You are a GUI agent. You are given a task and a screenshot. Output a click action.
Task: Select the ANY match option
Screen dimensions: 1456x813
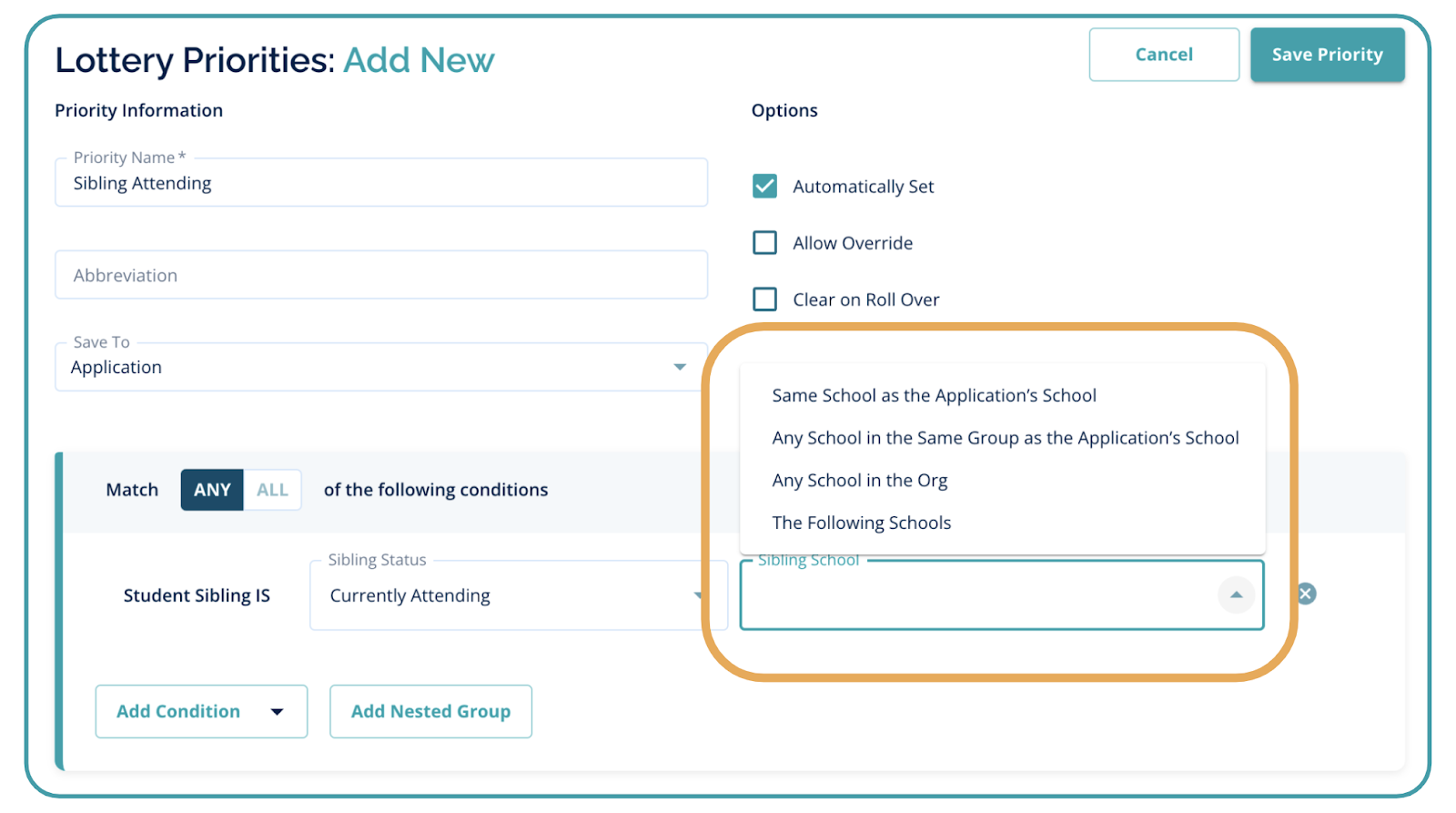(212, 490)
